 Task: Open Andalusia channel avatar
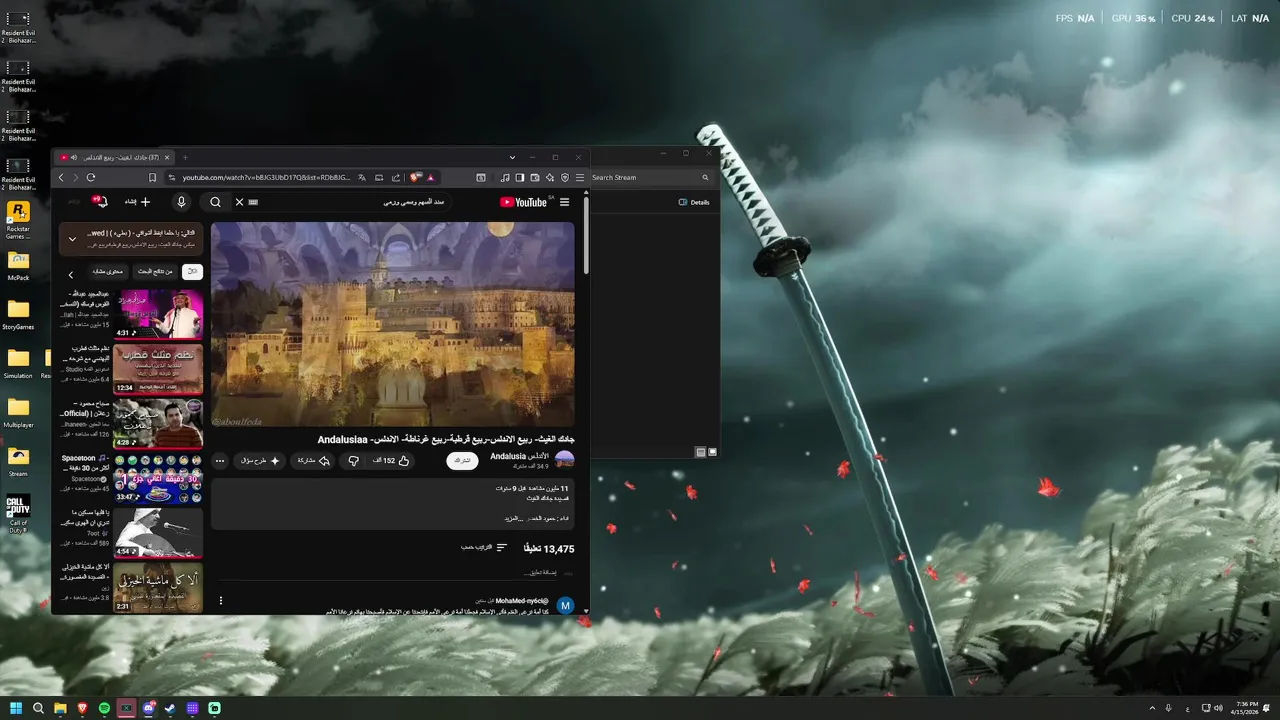tap(565, 460)
